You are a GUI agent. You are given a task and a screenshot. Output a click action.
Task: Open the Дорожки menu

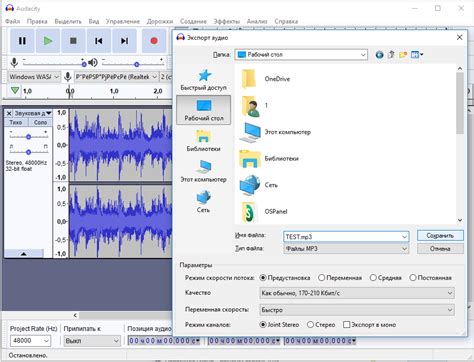coord(160,21)
